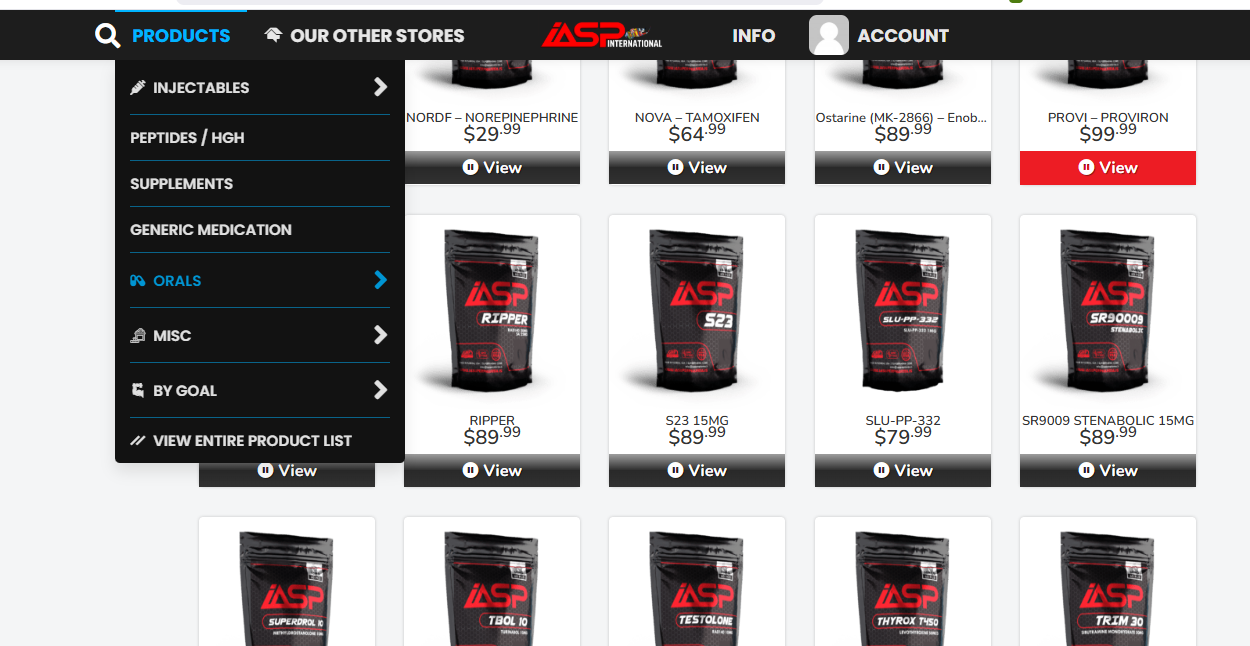
Task: Click the pills icon beside Orals
Action: pos(138,281)
